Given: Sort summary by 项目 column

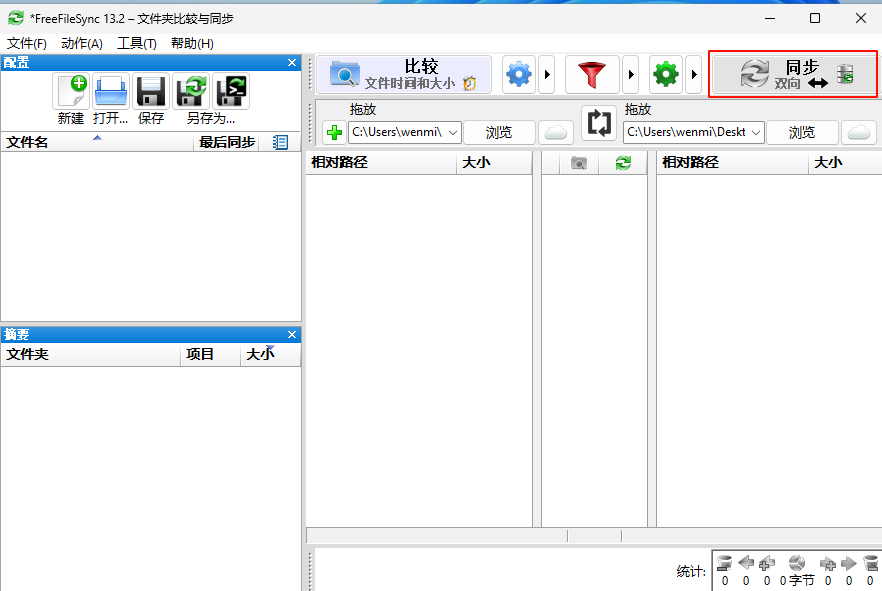Looking at the screenshot, I should (210, 354).
